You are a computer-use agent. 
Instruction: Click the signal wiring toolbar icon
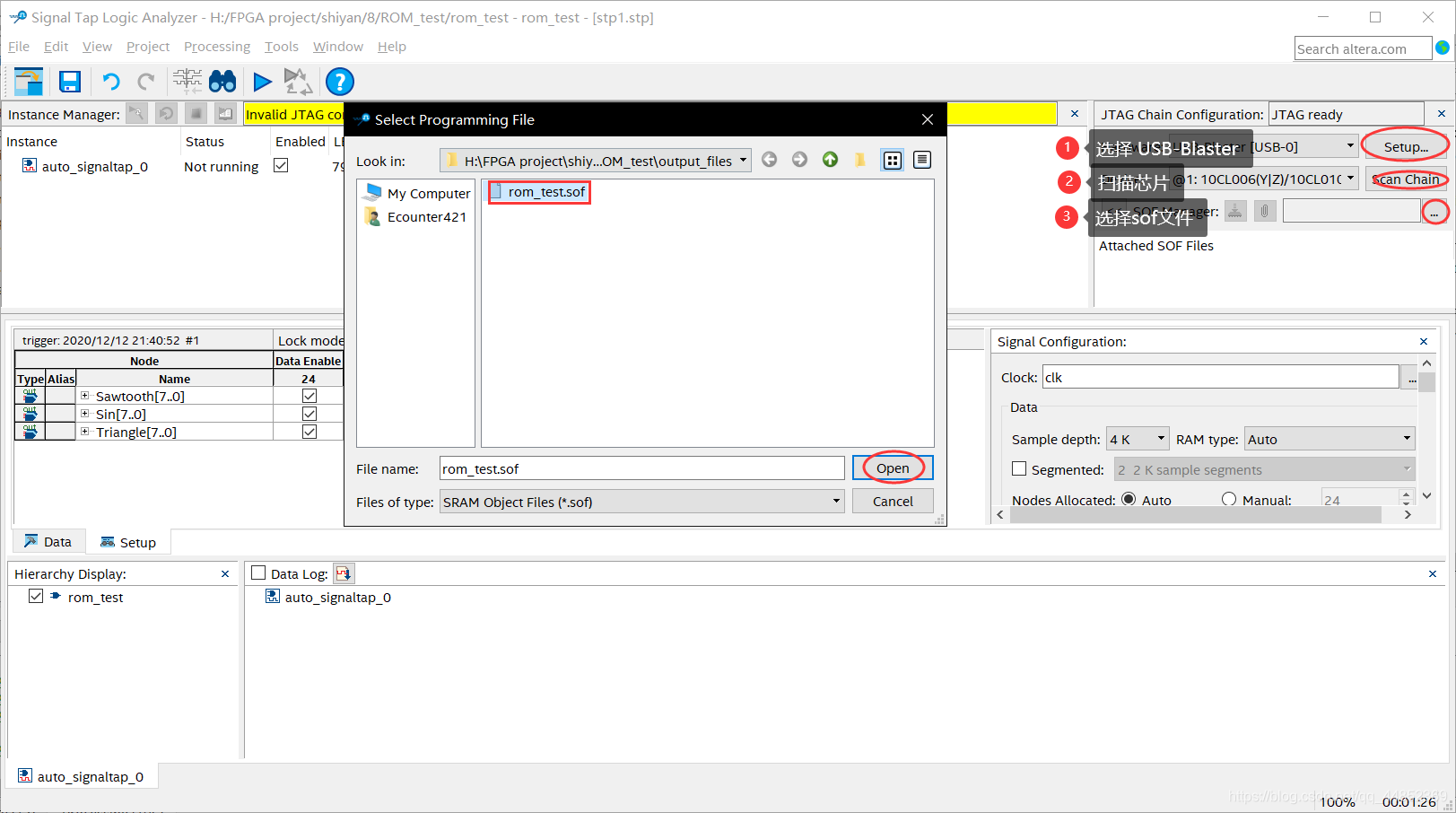click(x=187, y=82)
